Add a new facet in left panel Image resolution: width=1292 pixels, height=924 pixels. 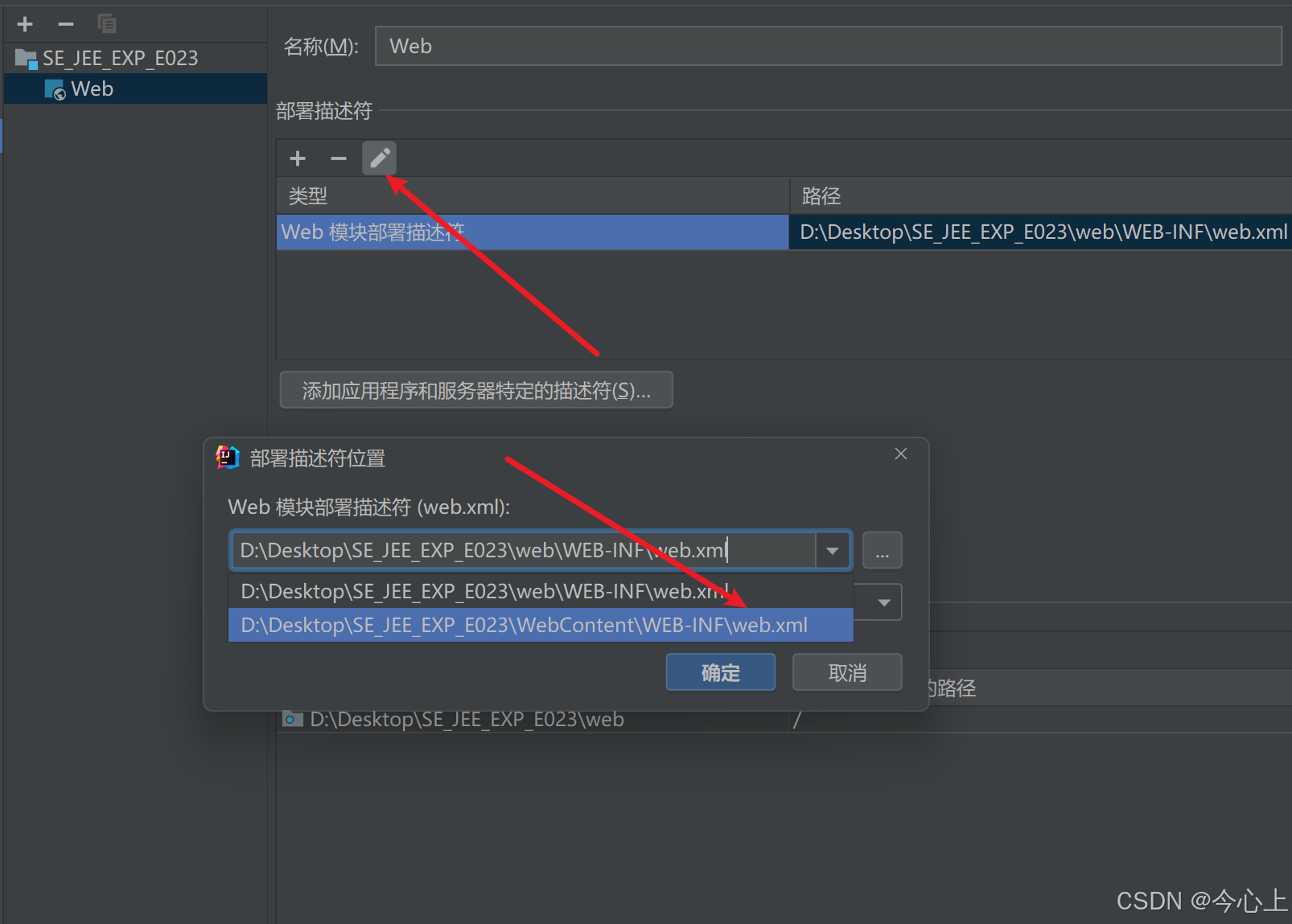(25, 24)
